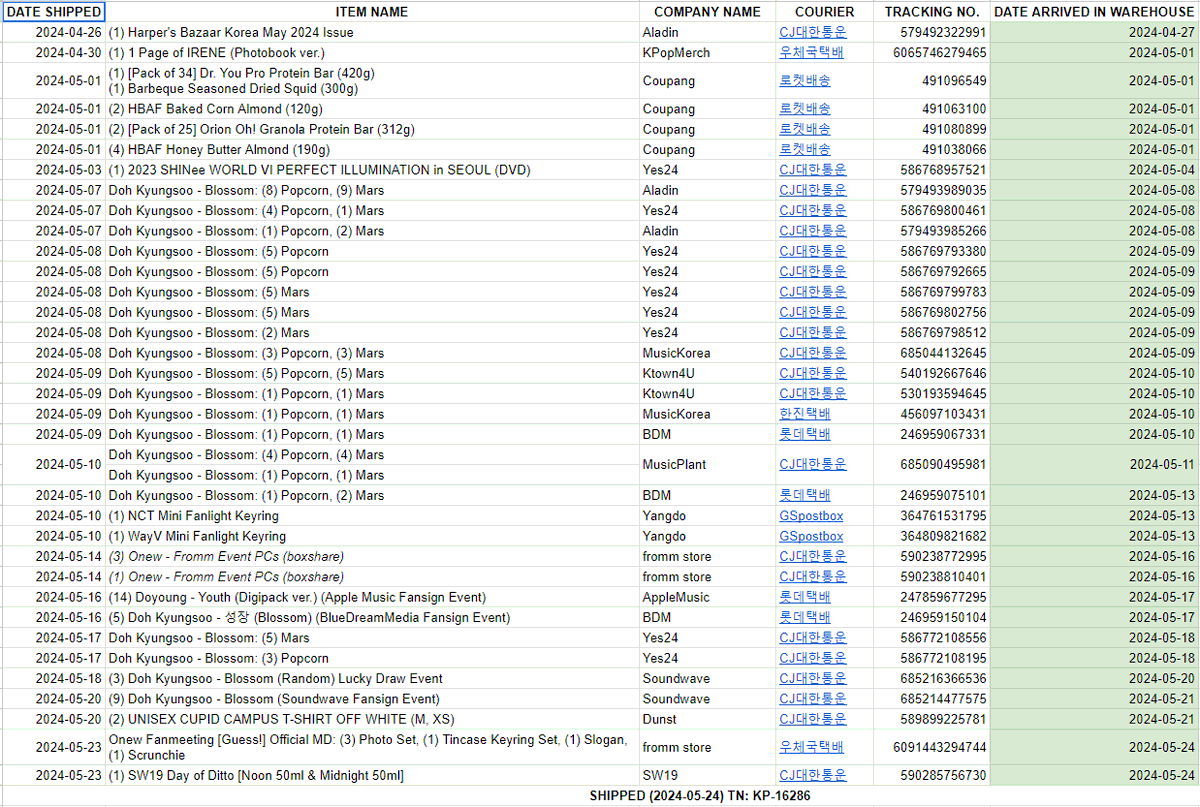
Task: Select the MusicPlant company cell
Action: (x=707, y=465)
